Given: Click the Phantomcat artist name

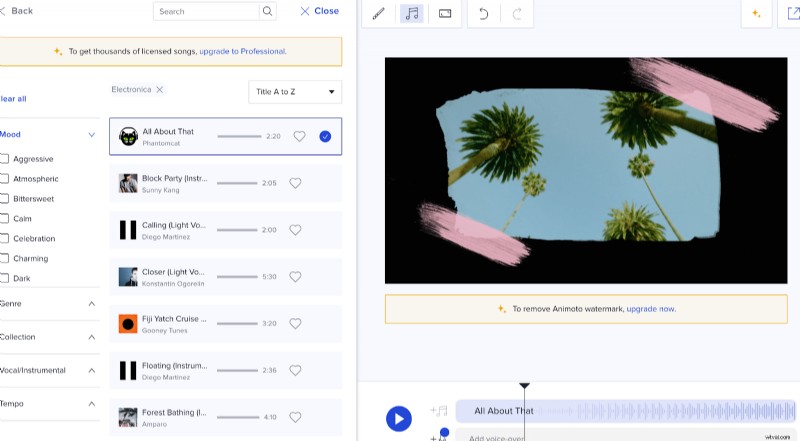Looking at the screenshot, I should [x=161, y=143].
